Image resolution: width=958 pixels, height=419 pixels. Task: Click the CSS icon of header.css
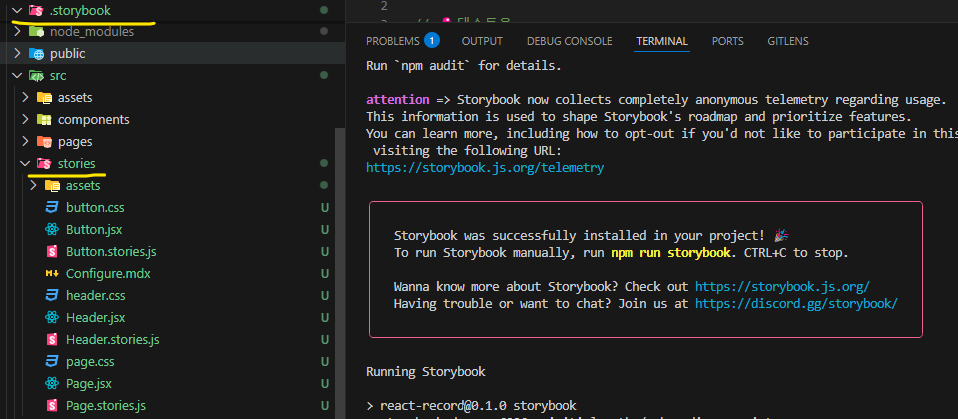pos(52,296)
